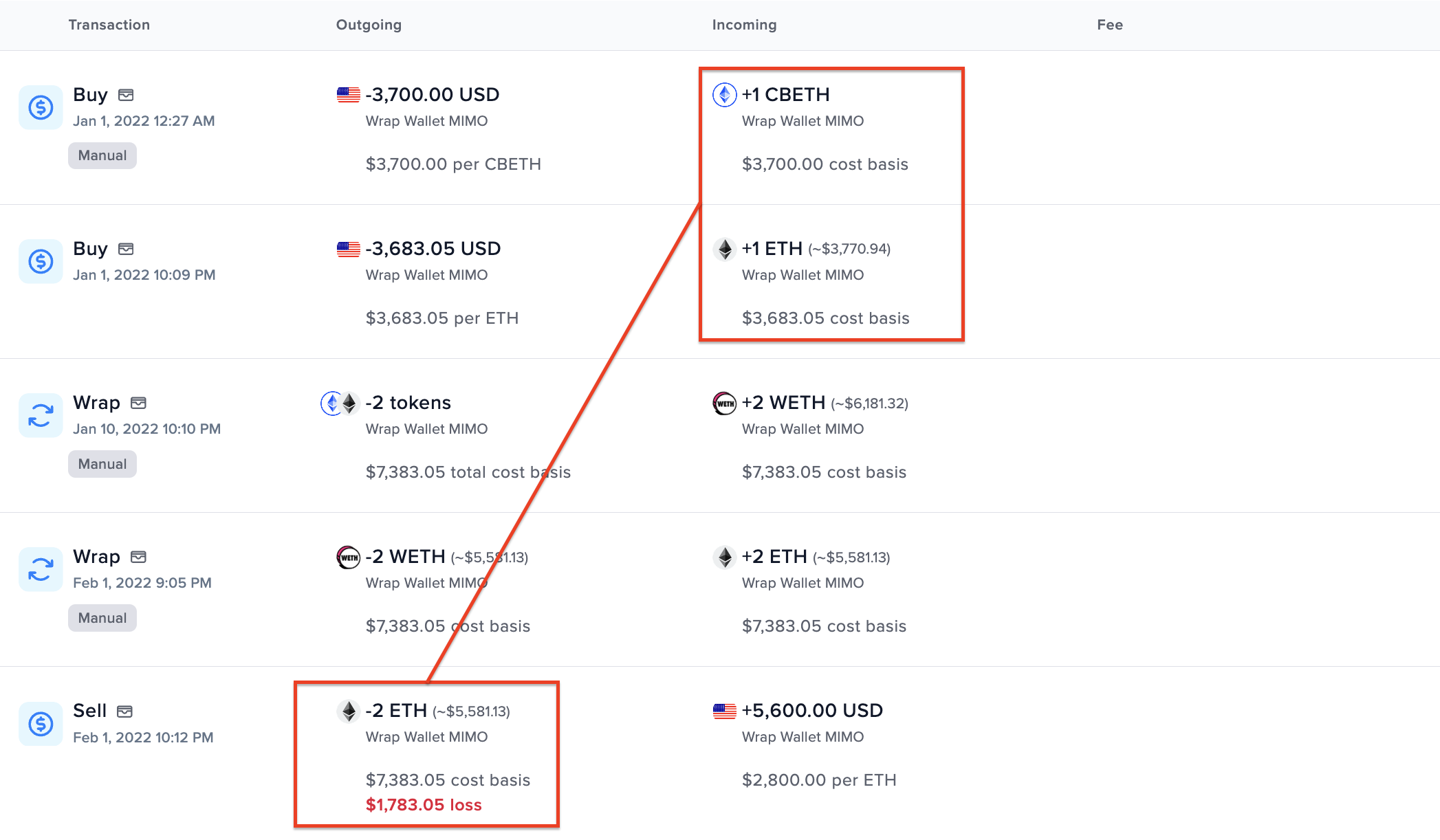The image size is (1440, 840).
Task: Click the +2 ETH incoming amount
Action: [x=774, y=557]
